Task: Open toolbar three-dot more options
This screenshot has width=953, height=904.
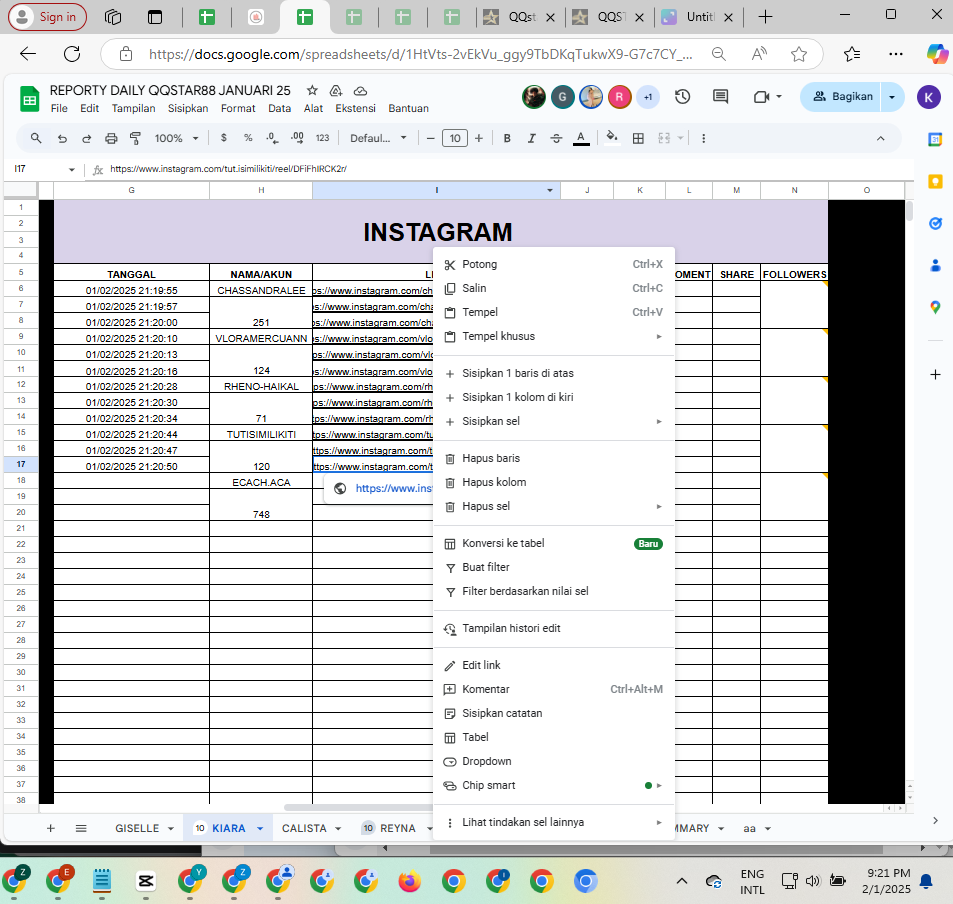Action: [x=703, y=139]
